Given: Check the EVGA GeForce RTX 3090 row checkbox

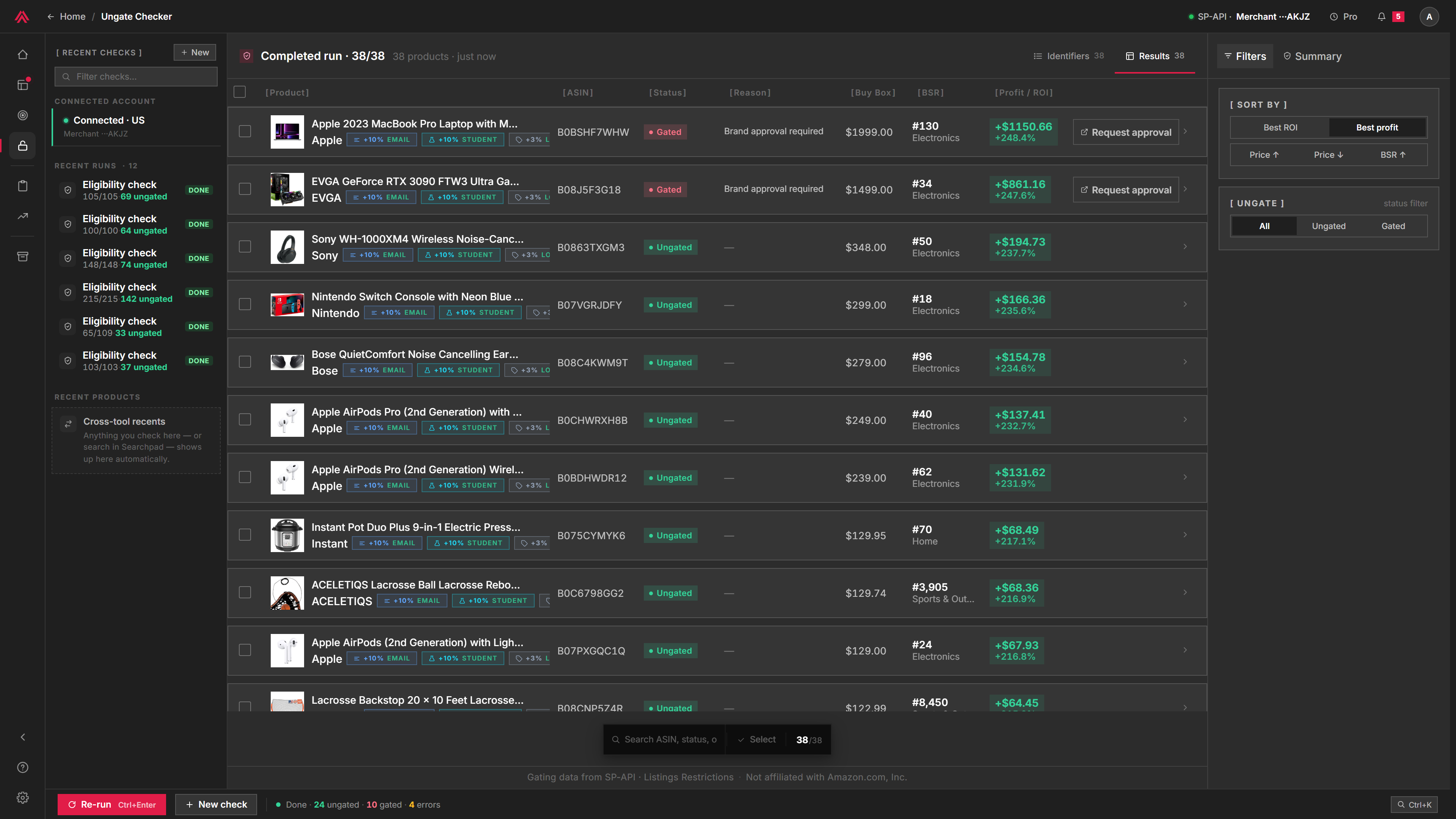Looking at the screenshot, I should click(x=245, y=189).
